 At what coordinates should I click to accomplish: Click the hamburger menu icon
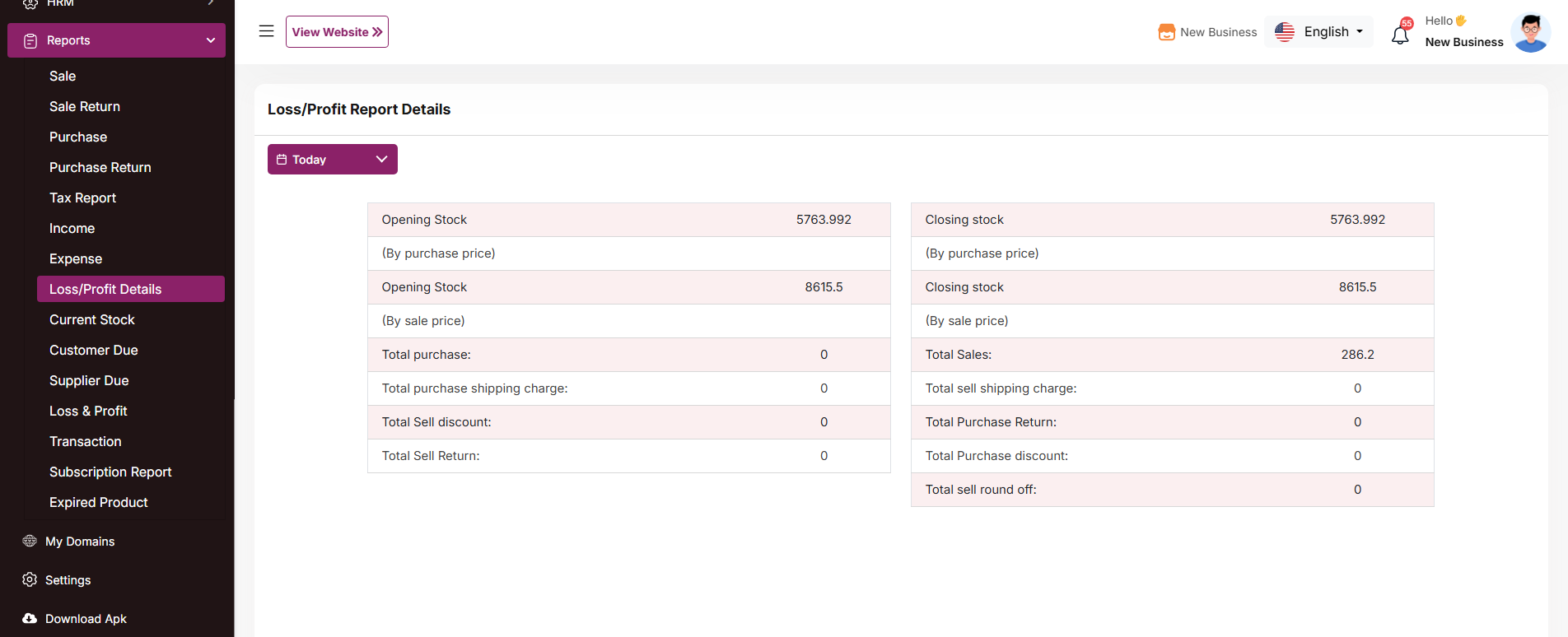click(x=266, y=31)
